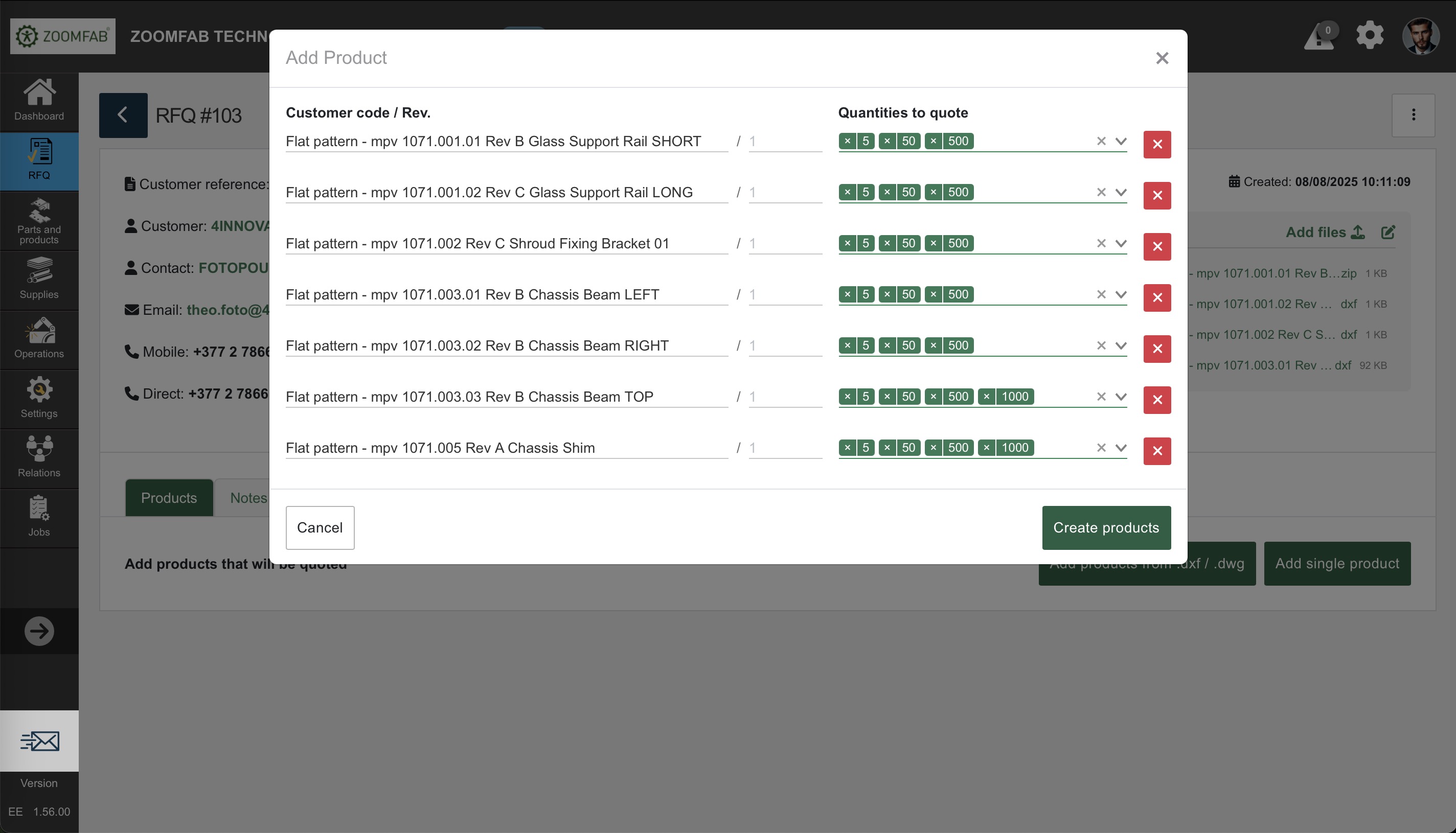Expand sidebar with arrow circle icon
The height and width of the screenshot is (833, 1456).
[x=39, y=631]
